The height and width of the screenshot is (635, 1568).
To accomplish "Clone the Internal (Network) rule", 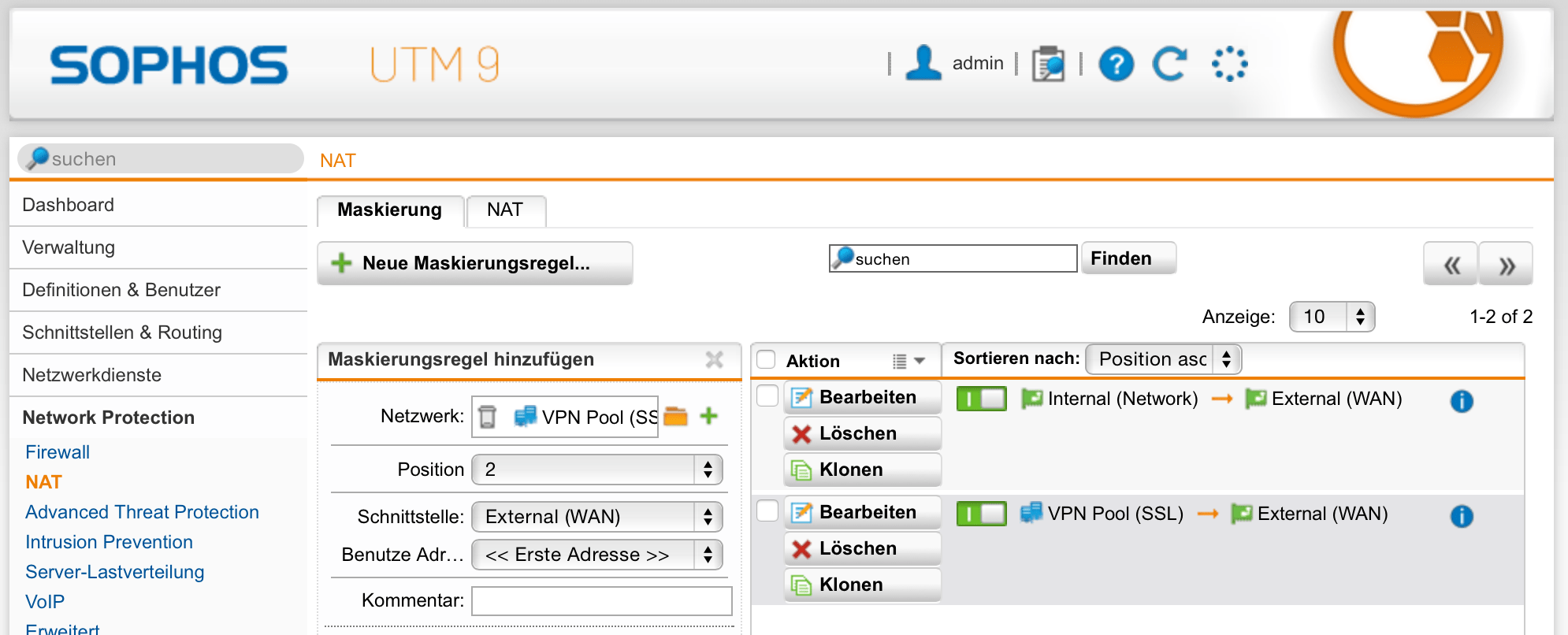I will click(863, 470).
